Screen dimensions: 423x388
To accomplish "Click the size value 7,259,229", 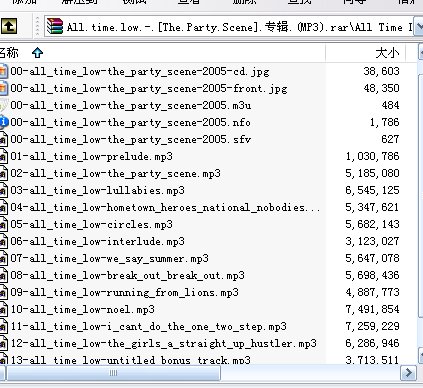I will pyautogui.click(x=372, y=326).
